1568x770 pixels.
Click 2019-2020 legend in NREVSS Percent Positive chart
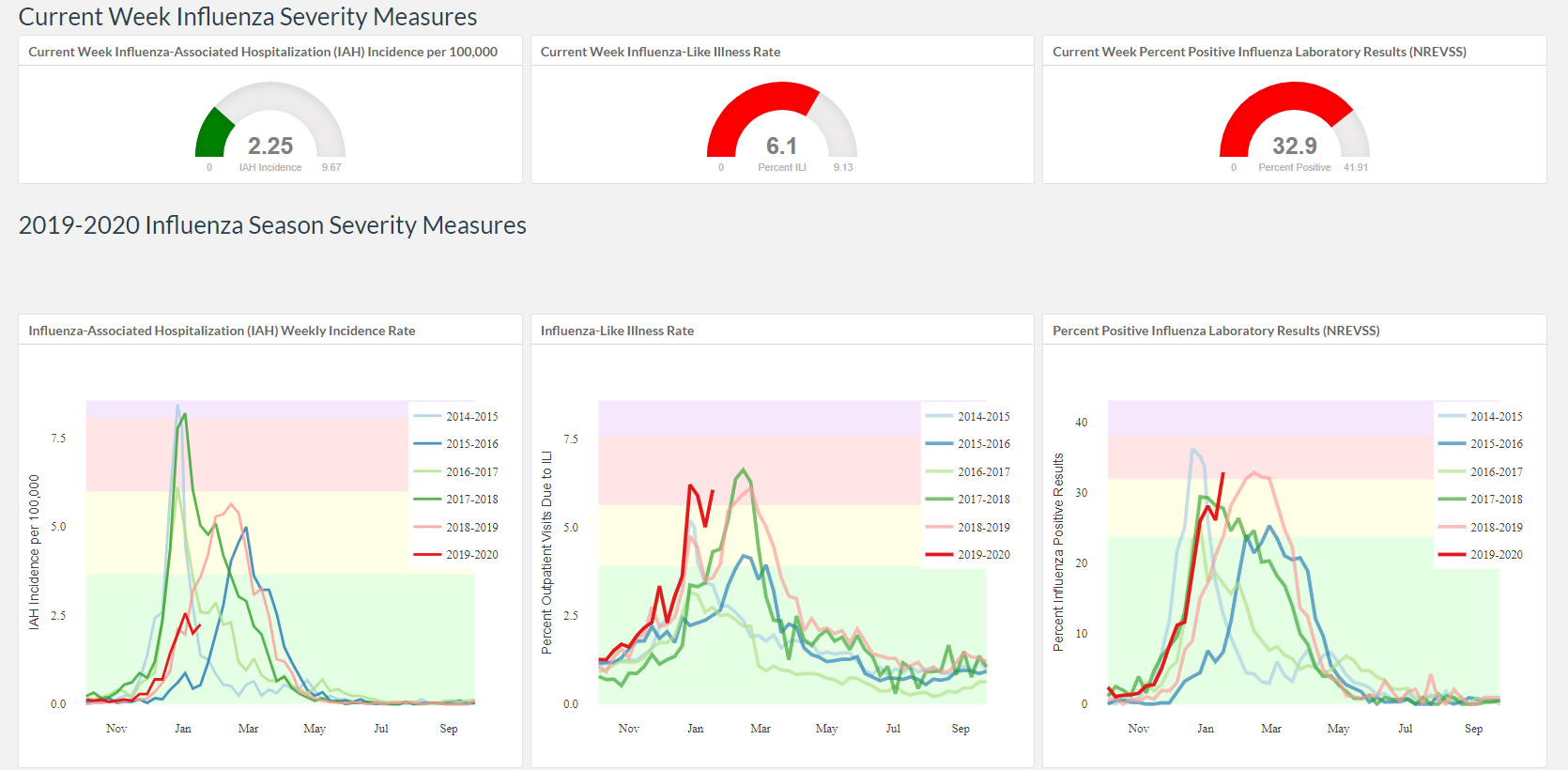point(1481,554)
